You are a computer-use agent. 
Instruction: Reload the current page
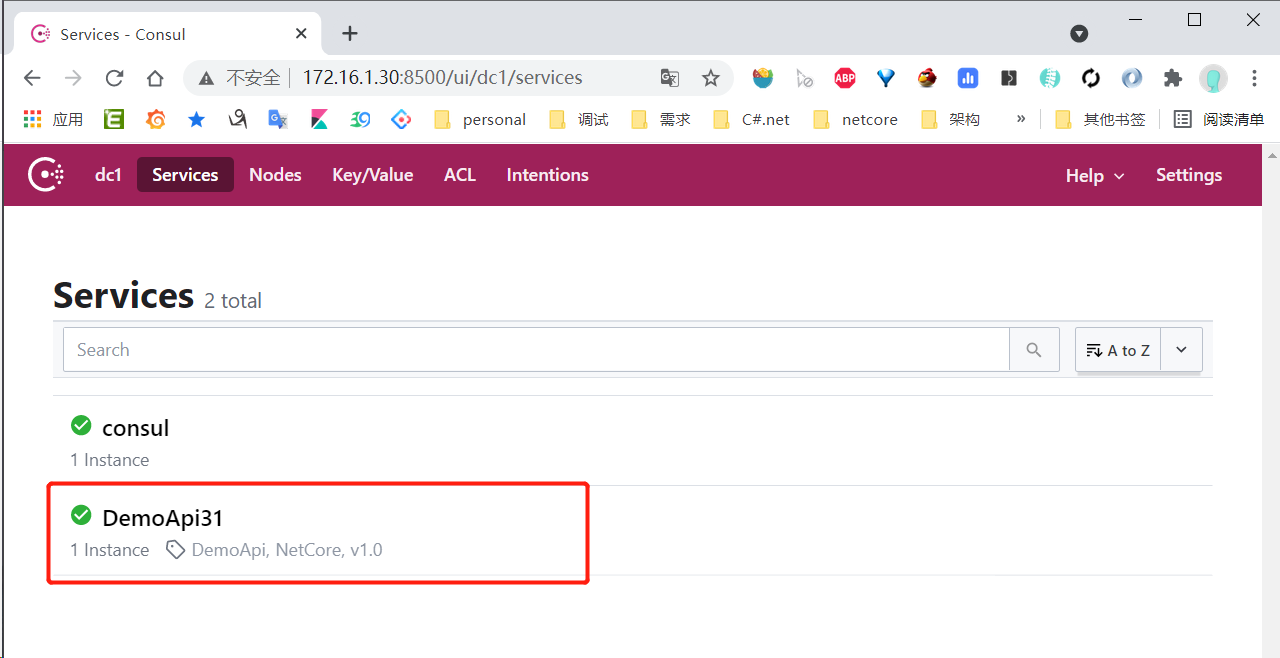(114, 78)
